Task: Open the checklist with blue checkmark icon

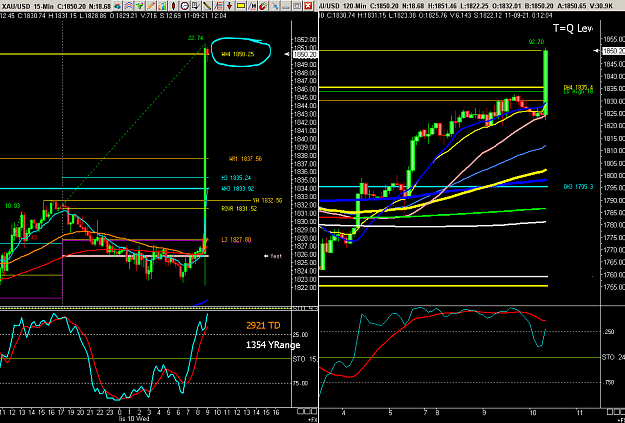Action: (196, 6)
